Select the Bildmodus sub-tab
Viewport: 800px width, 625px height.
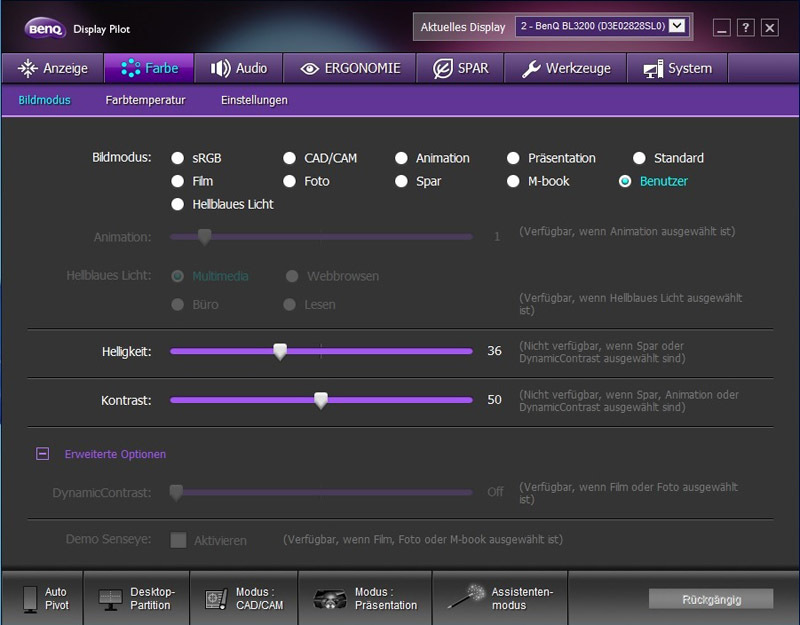[x=44, y=100]
